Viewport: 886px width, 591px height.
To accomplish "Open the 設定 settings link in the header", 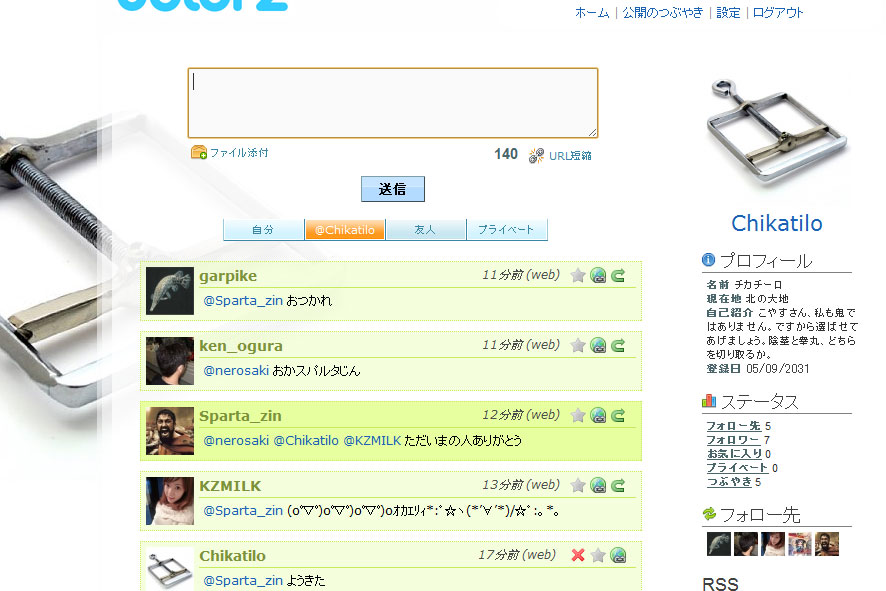I will tap(728, 13).
